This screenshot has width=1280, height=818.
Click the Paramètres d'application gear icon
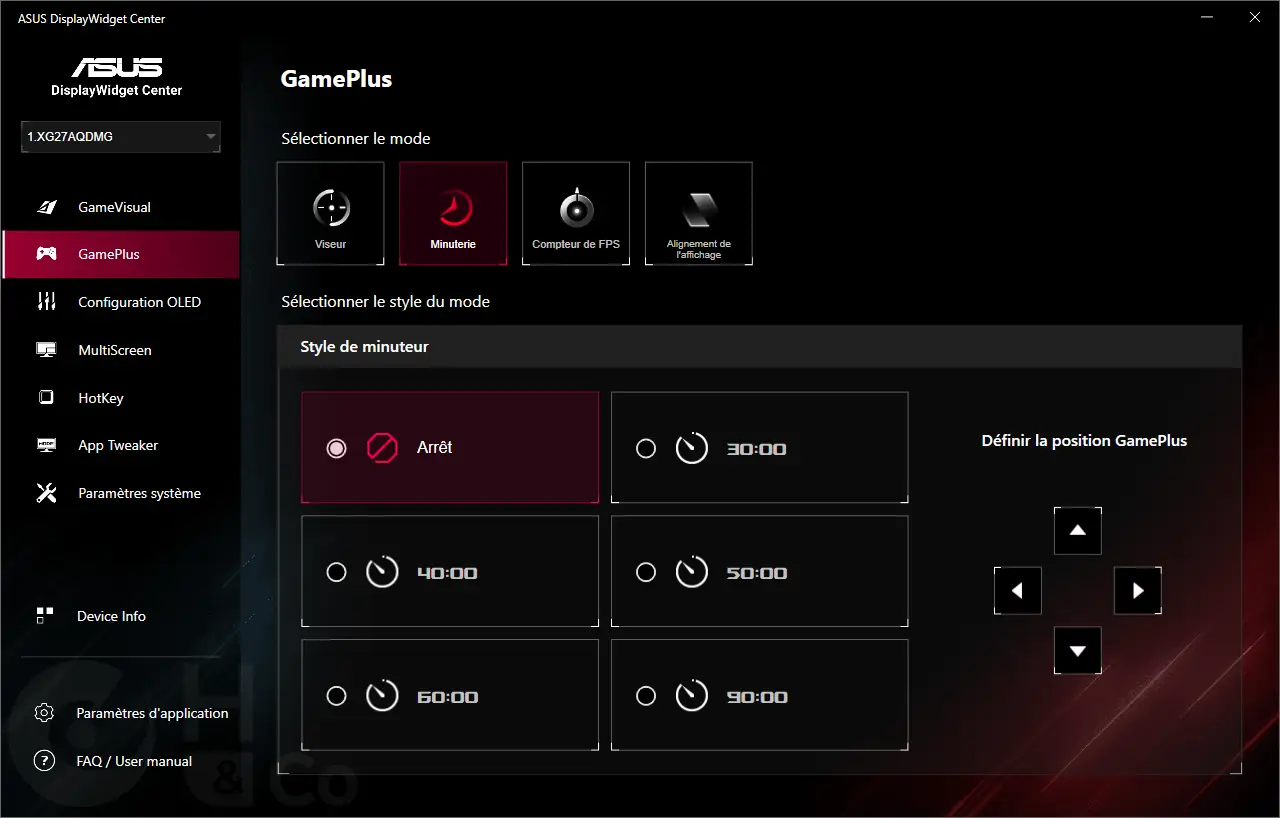coord(44,713)
